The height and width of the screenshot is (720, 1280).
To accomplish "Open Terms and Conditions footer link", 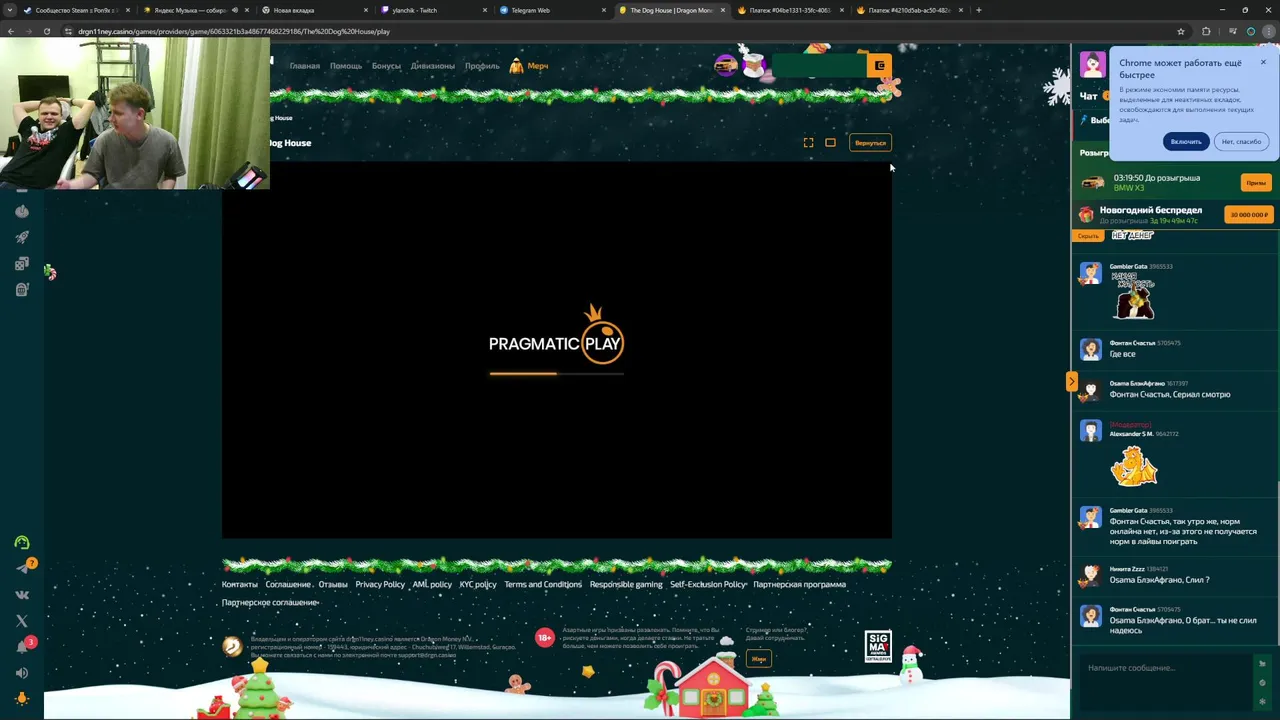I will click(x=543, y=584).
